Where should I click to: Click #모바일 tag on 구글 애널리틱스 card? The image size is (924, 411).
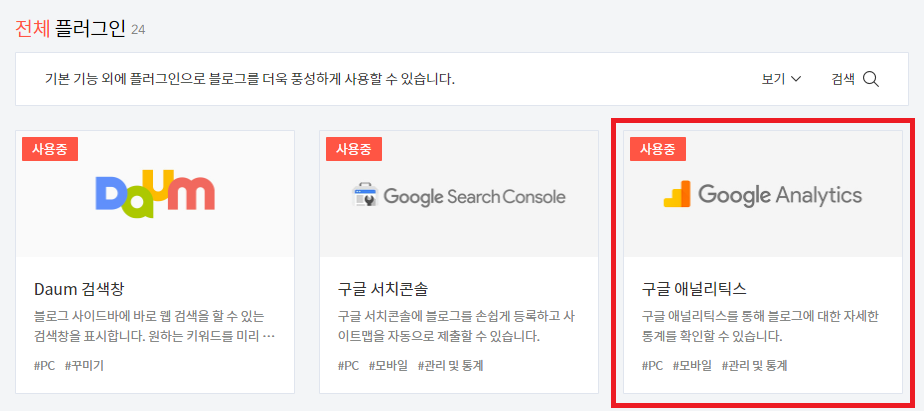click(692, 366)
